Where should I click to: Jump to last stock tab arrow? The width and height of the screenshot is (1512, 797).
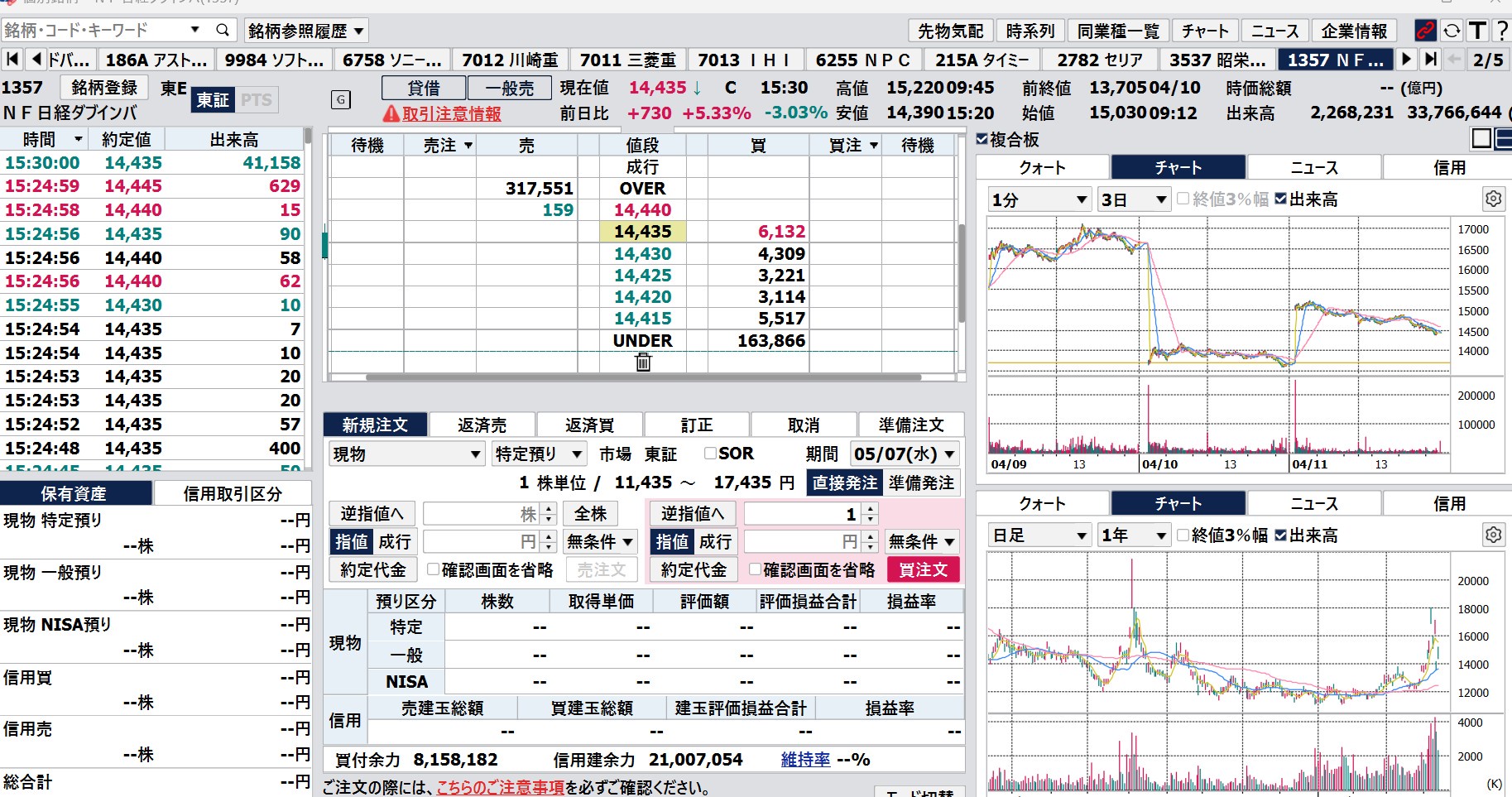(1430, 60)
